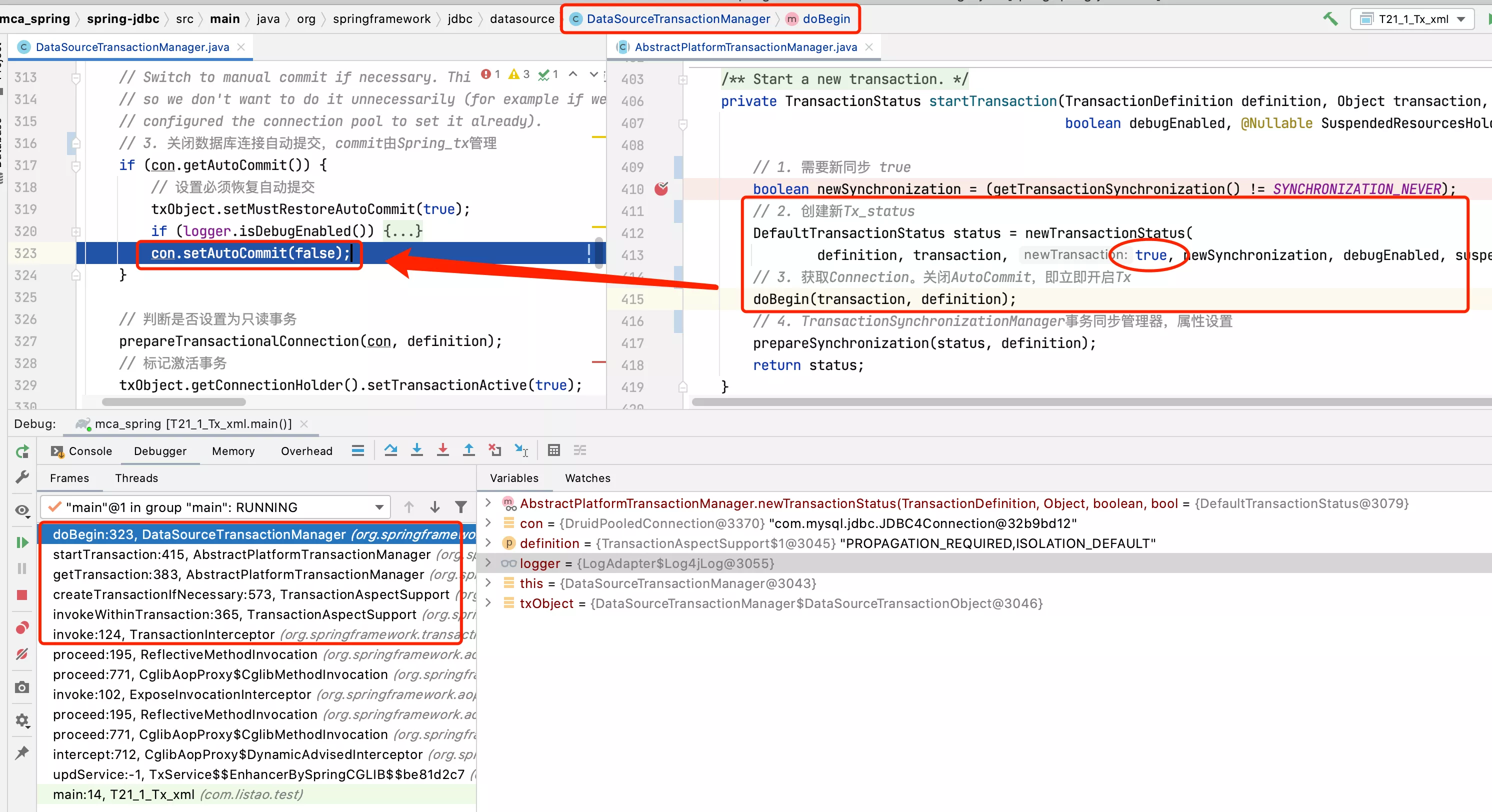Click the Step Over debugger icon
The width and height of the screenshot is (1492, 812).
[x=390, y=450]
